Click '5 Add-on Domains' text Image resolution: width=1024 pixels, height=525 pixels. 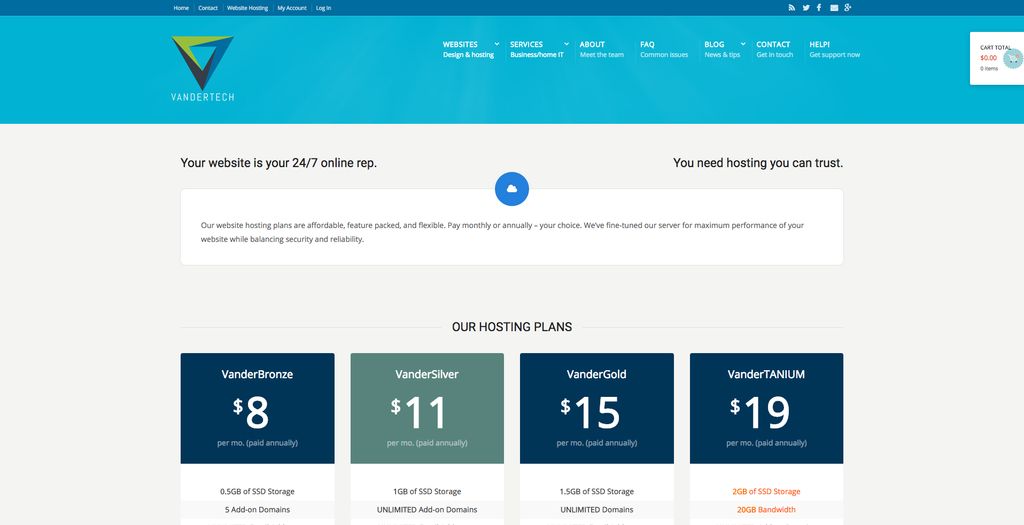[x=257, y=510]
